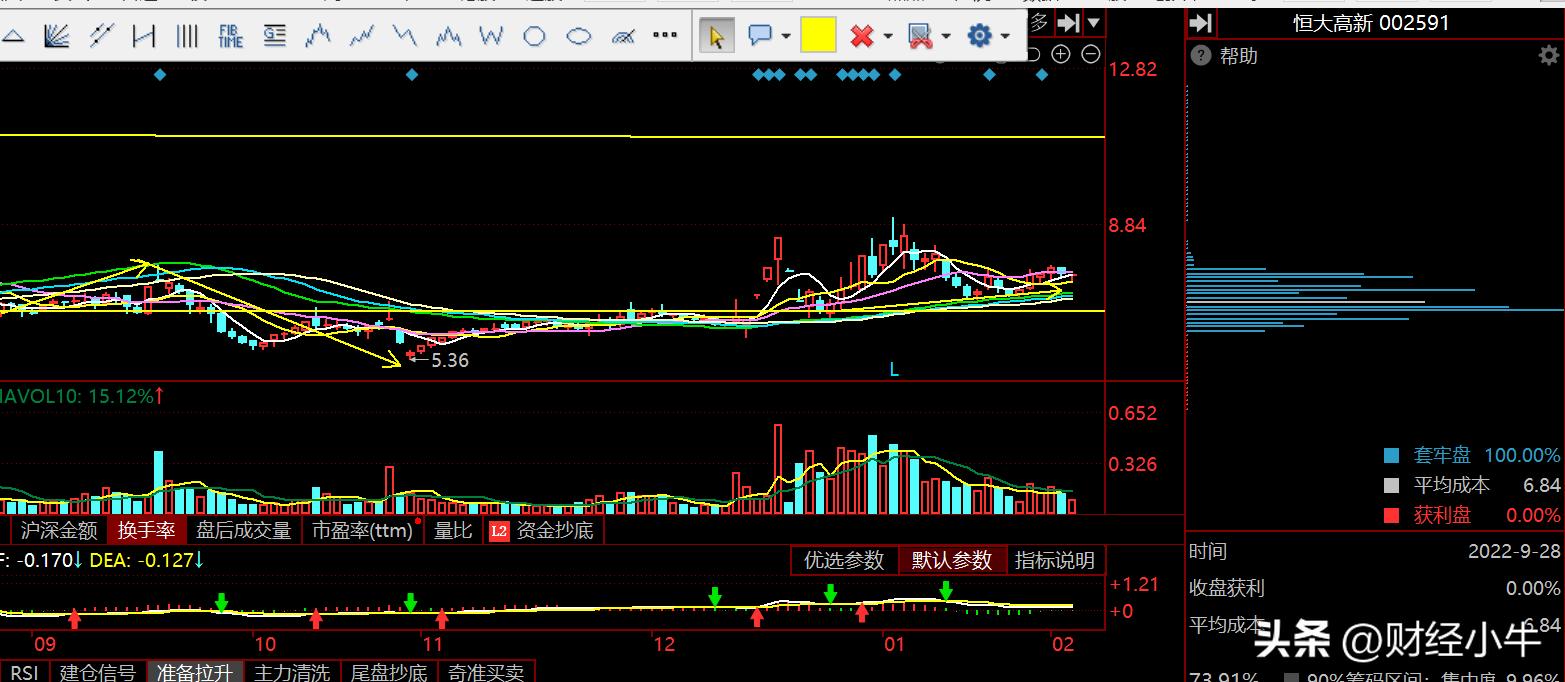
Task: Pick the fan lines drawing tool
Action: point(57,37)
